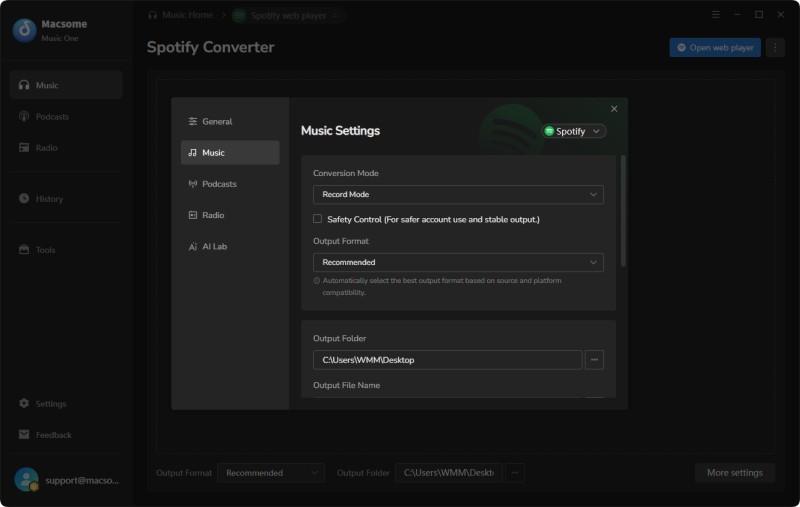Image resolution: width=800 pixels, height=507 pixels.
Task: Minimize the application window
Action: tap(737, 15)
